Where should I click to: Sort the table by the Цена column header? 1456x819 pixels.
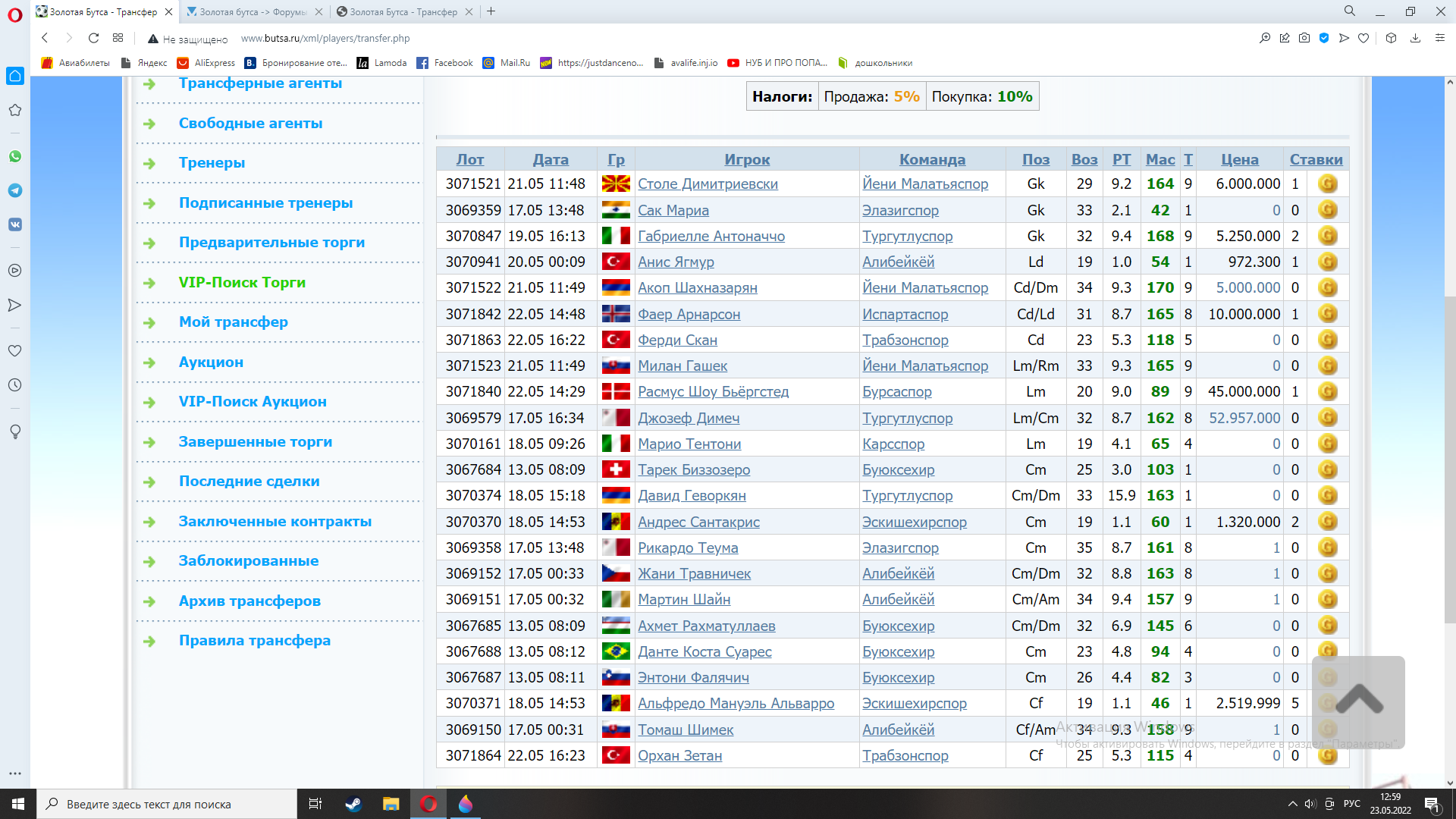pyautogui.click(x=1239, y=159)
